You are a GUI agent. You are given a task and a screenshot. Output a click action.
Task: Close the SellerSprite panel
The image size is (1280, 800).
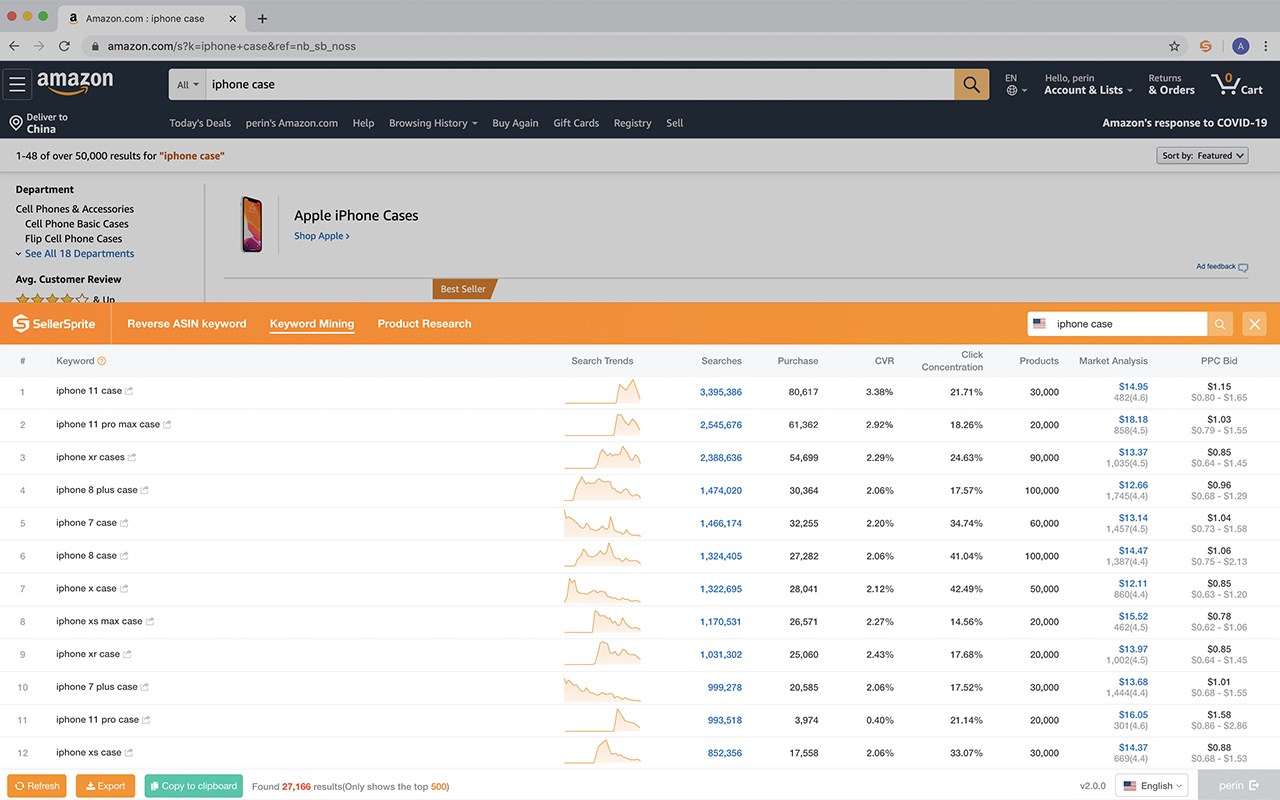(x=1254, y=324)
